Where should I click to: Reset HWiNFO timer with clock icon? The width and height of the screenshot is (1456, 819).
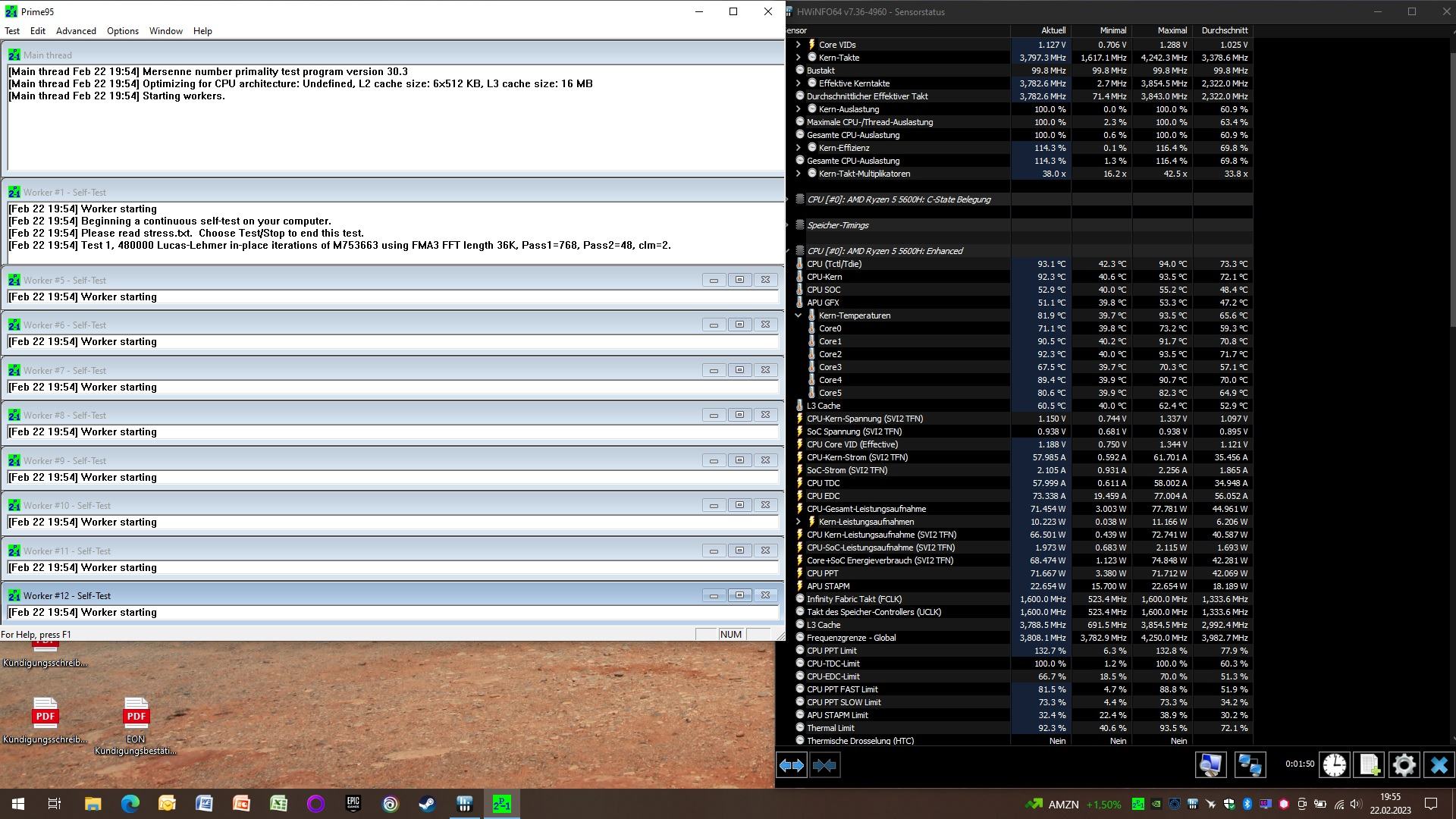pos(1334,764)
